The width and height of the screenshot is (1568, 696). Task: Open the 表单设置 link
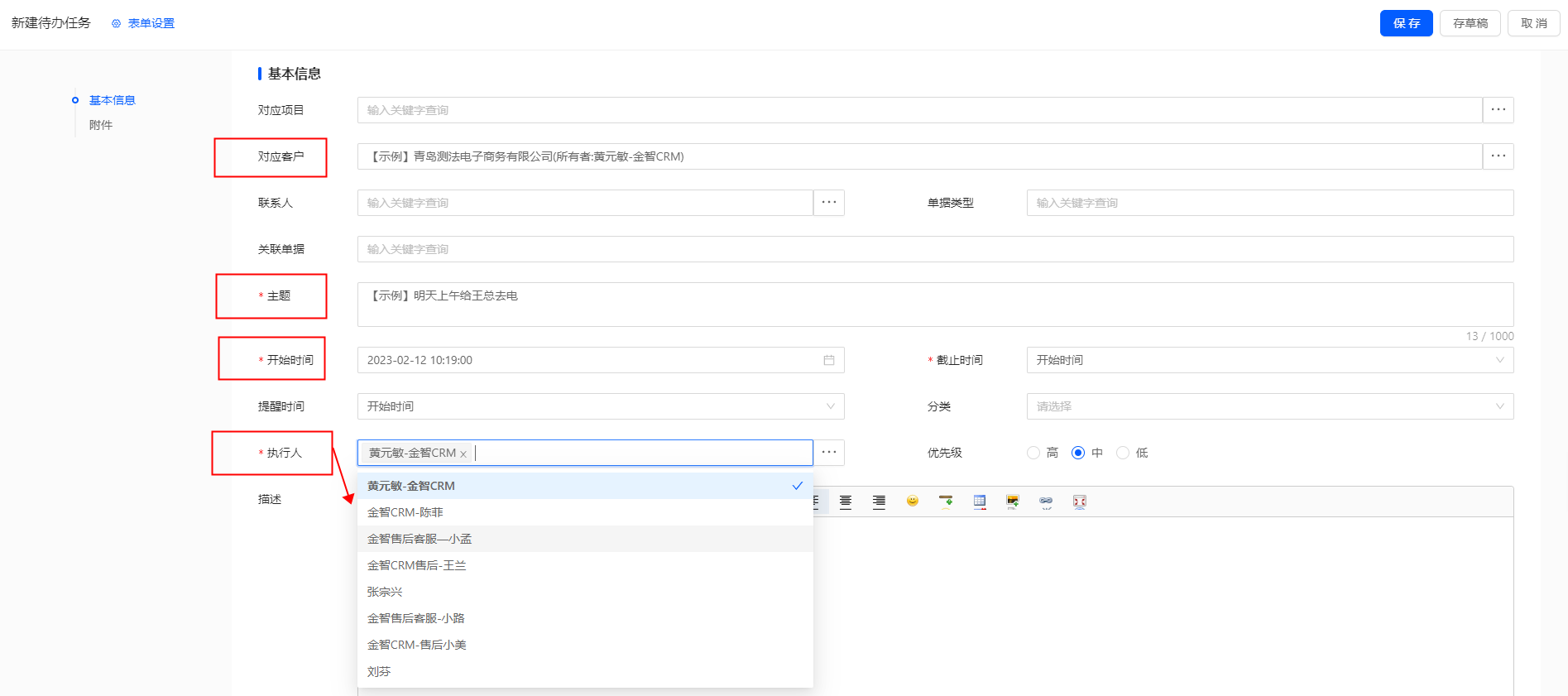(151, 24)
